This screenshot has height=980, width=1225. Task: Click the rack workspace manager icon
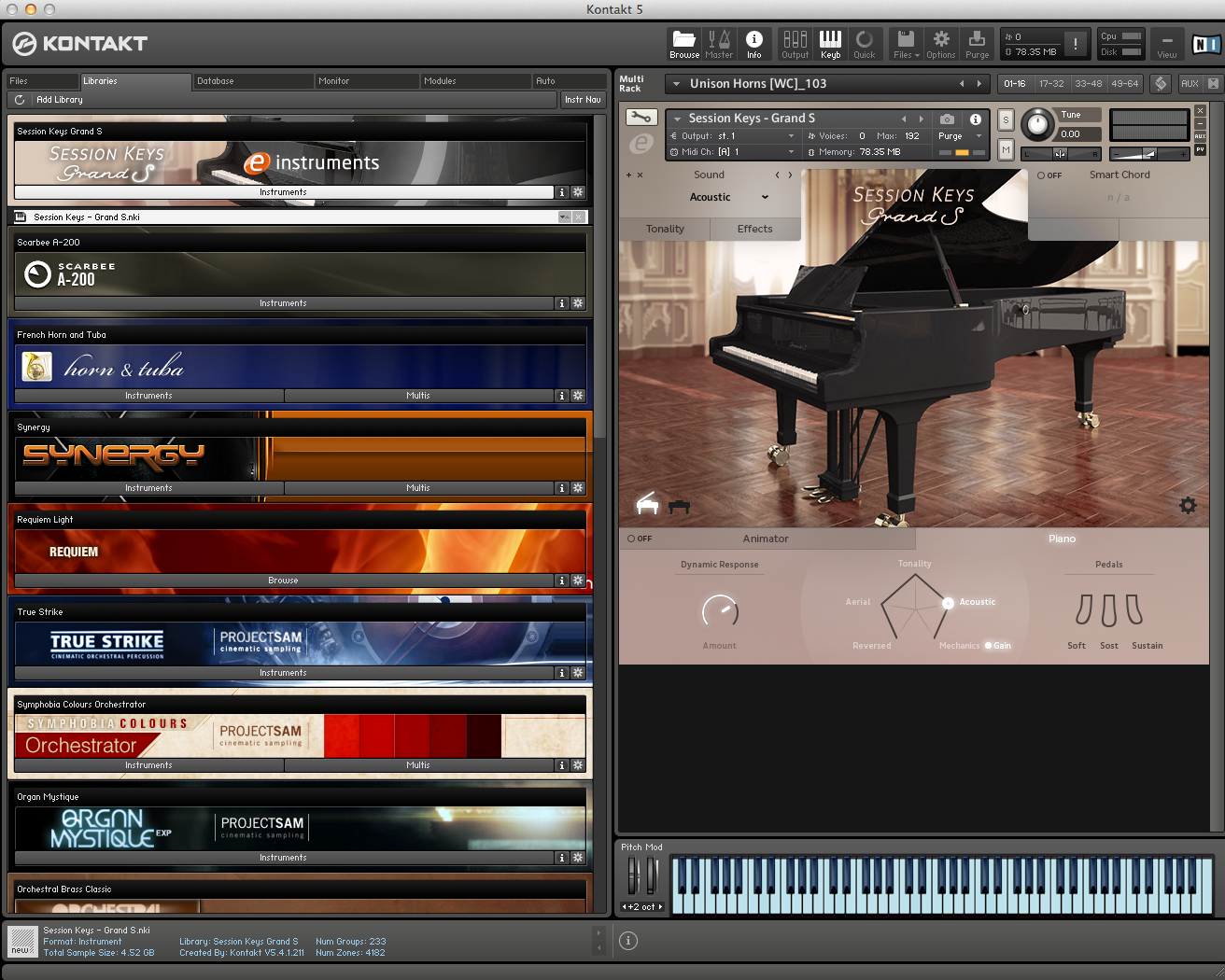point(1161,83)
